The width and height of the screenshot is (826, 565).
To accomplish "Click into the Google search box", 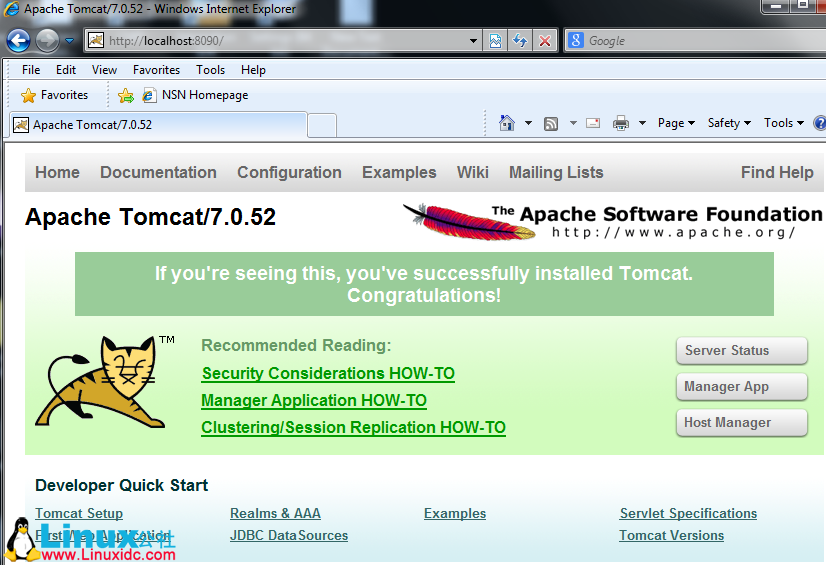I will (x=706, y=41).
